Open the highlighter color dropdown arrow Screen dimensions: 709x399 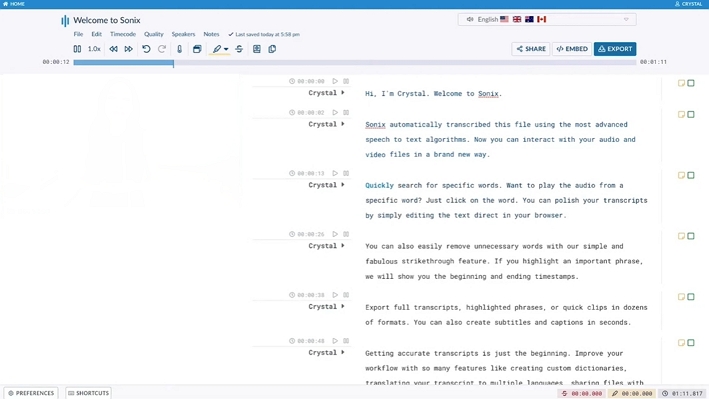[x=226, y=49]
